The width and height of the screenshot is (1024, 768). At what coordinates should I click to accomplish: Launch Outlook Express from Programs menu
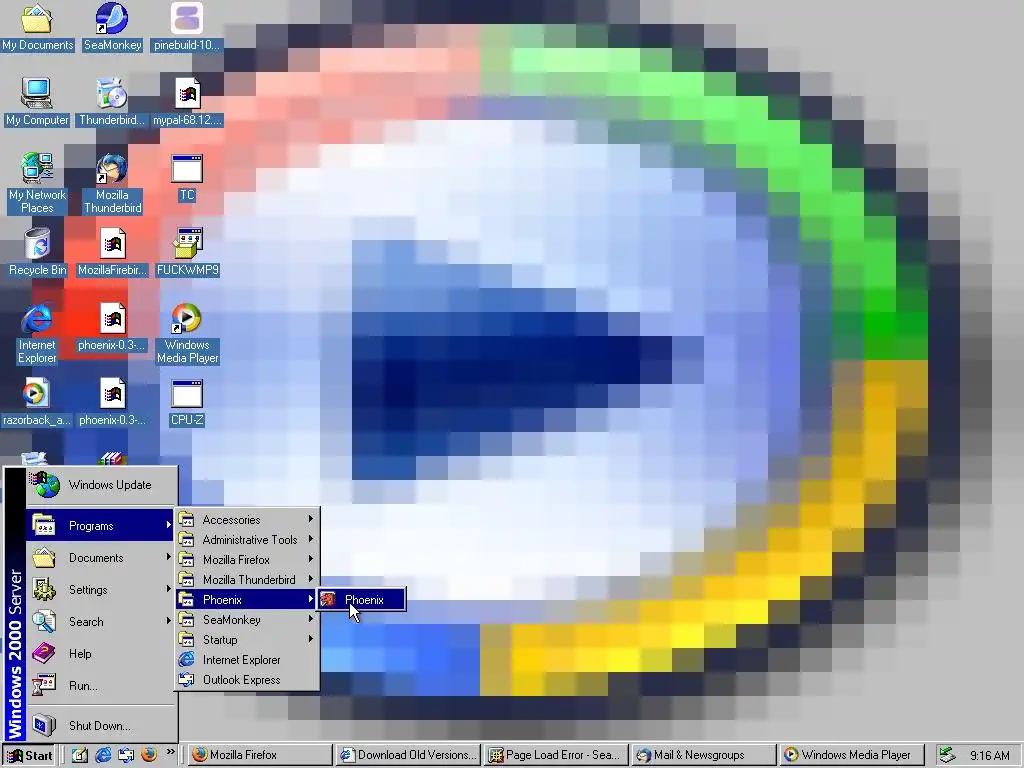point(247,680)
